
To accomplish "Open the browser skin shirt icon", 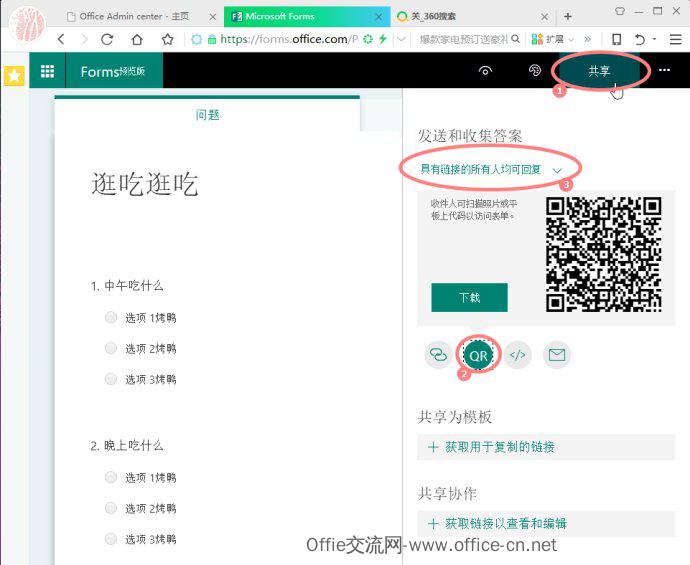I will (x=620, y=11).
